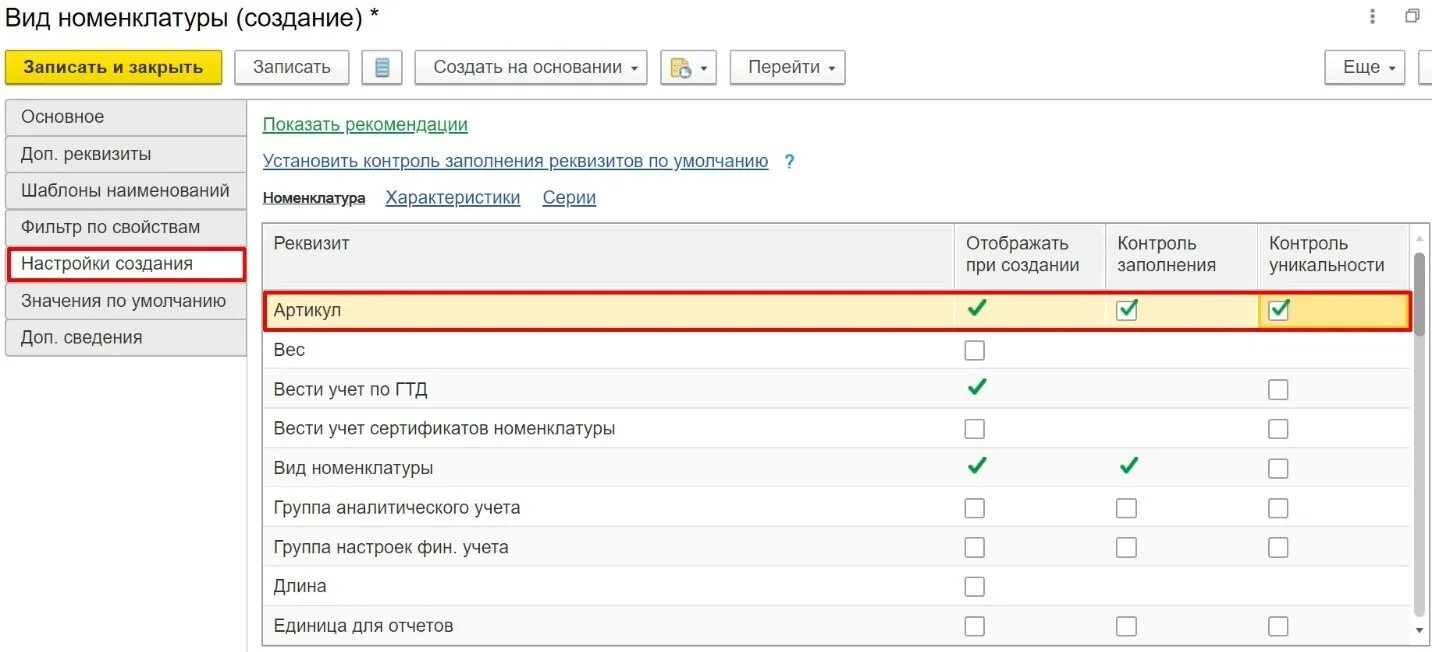Check Контроль заполнения for Группа аналитического учета
The height and width of the screenshot is (652, 1432).
pos(1126,508)
